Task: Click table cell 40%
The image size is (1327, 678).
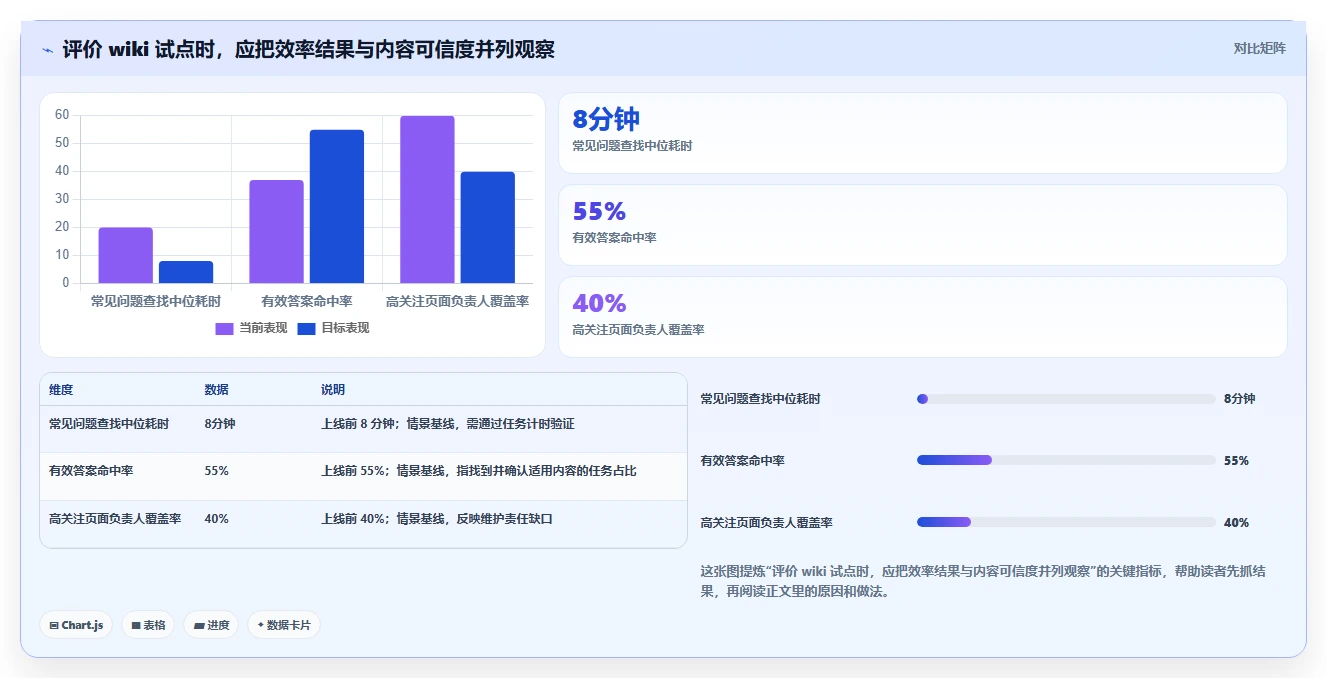Action: point(217,519)
